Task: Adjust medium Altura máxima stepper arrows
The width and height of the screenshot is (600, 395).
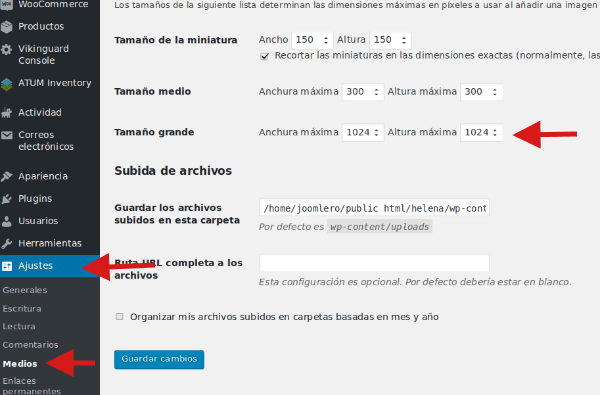Action: click(x=495, y=92)
